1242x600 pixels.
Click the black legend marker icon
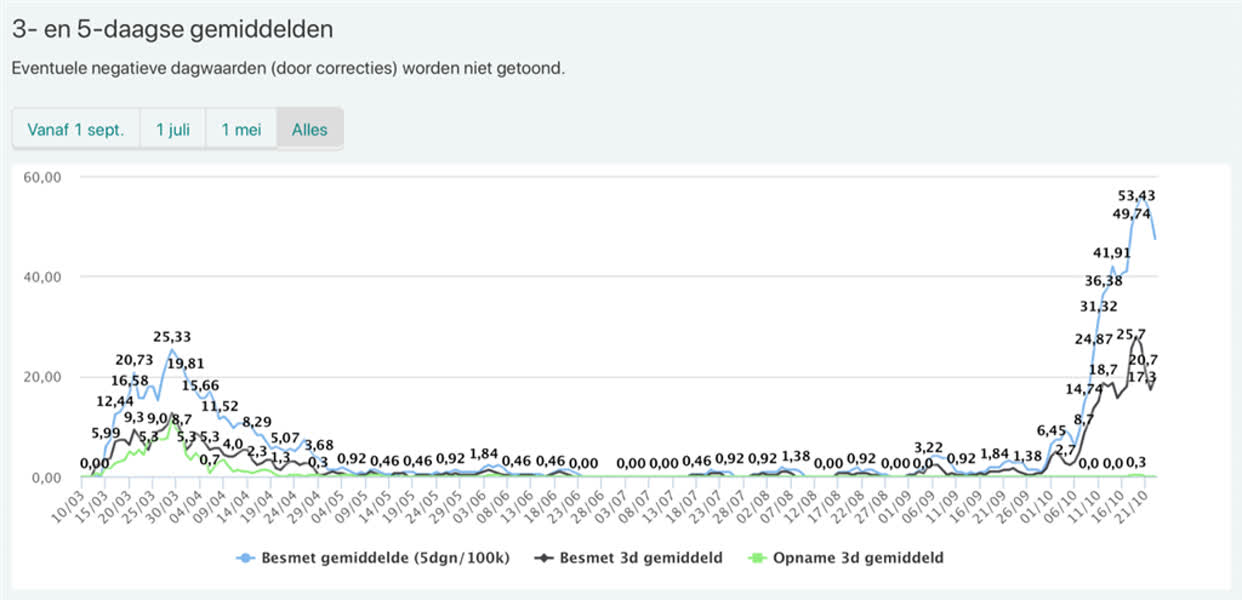pos(544,558)
